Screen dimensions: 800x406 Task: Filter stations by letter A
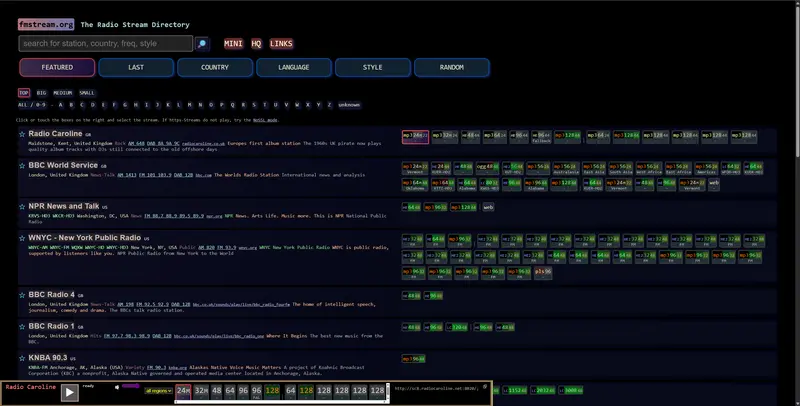(x=60, y=105)
